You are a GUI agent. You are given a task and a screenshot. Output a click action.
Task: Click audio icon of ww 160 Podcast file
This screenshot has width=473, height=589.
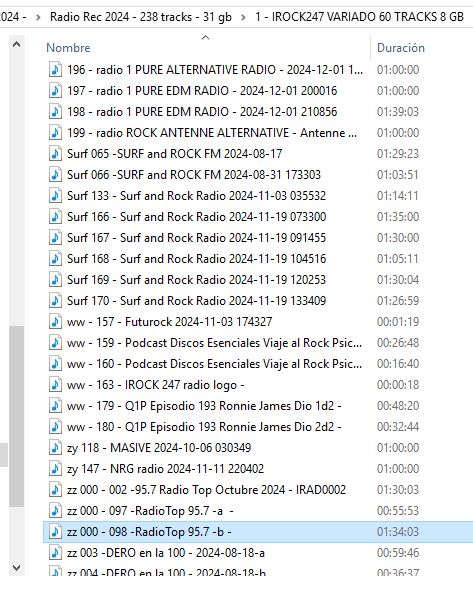tap(55, 364)
